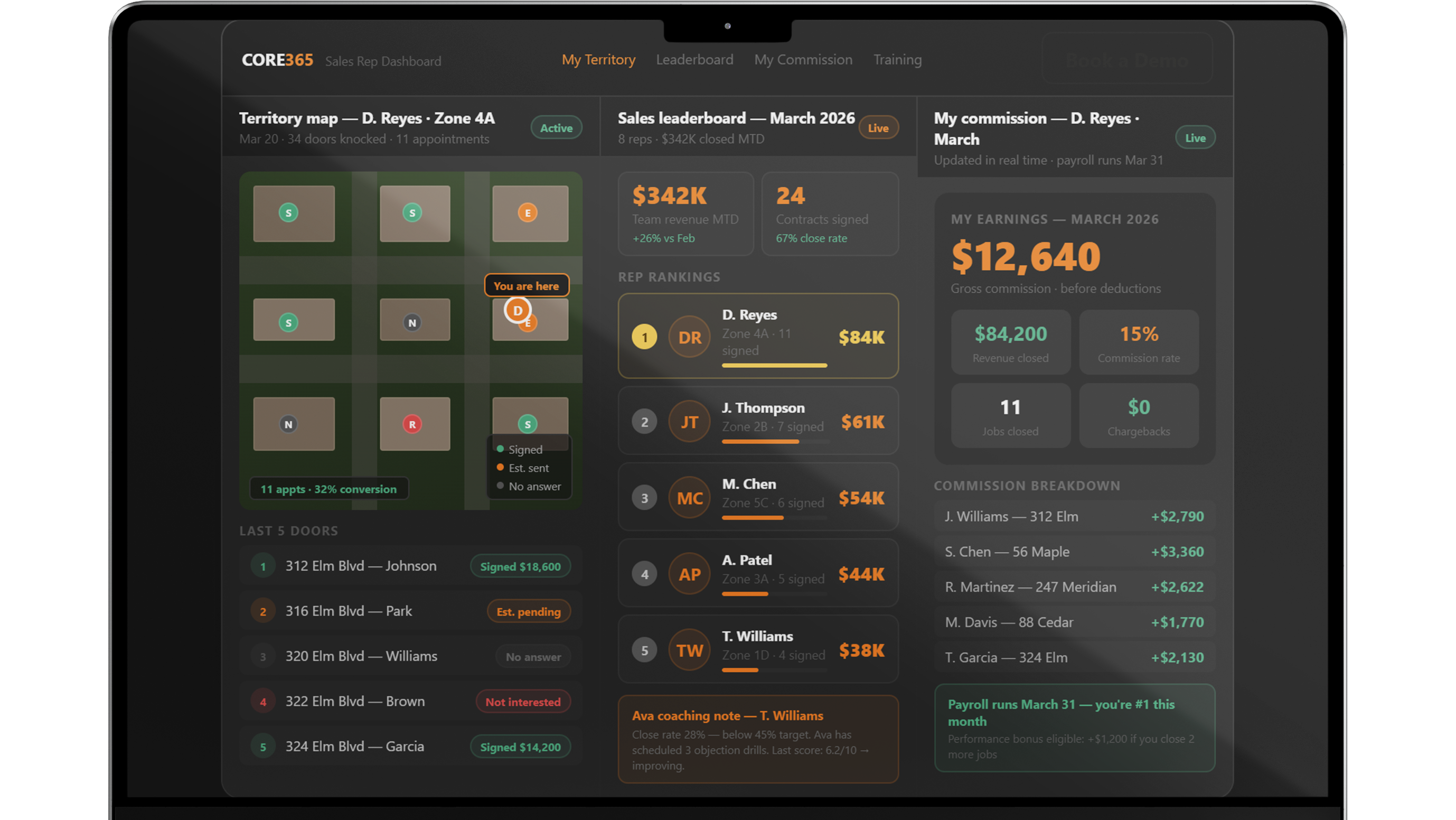Expand the Ava coaching note card
The height and width of the screenshot is (820, 1456).
pyautogui.click(x=757, y=739)
